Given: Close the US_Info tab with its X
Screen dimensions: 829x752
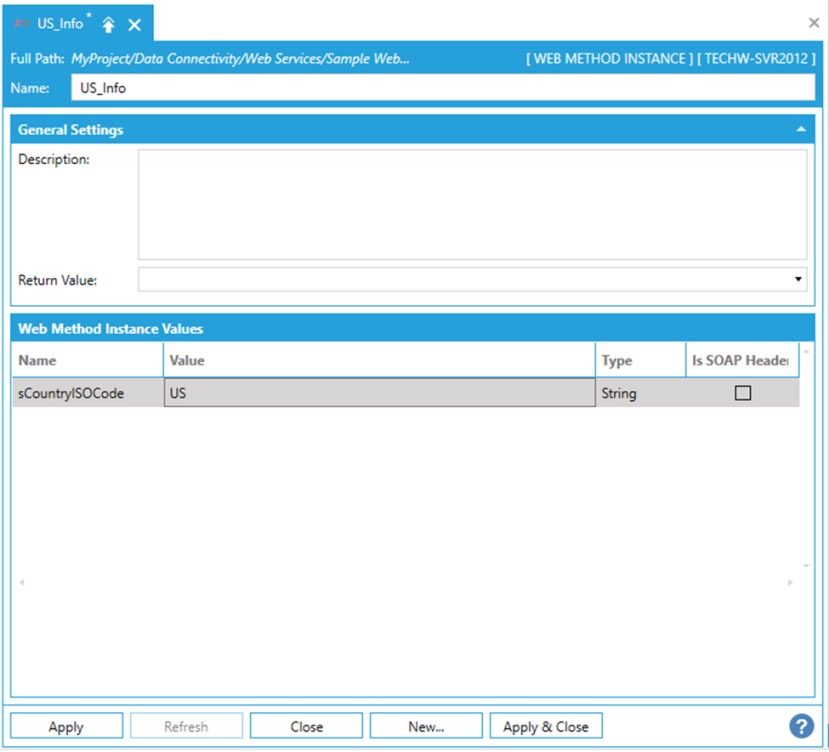Looking at the screenshot, I should [135, 24].
